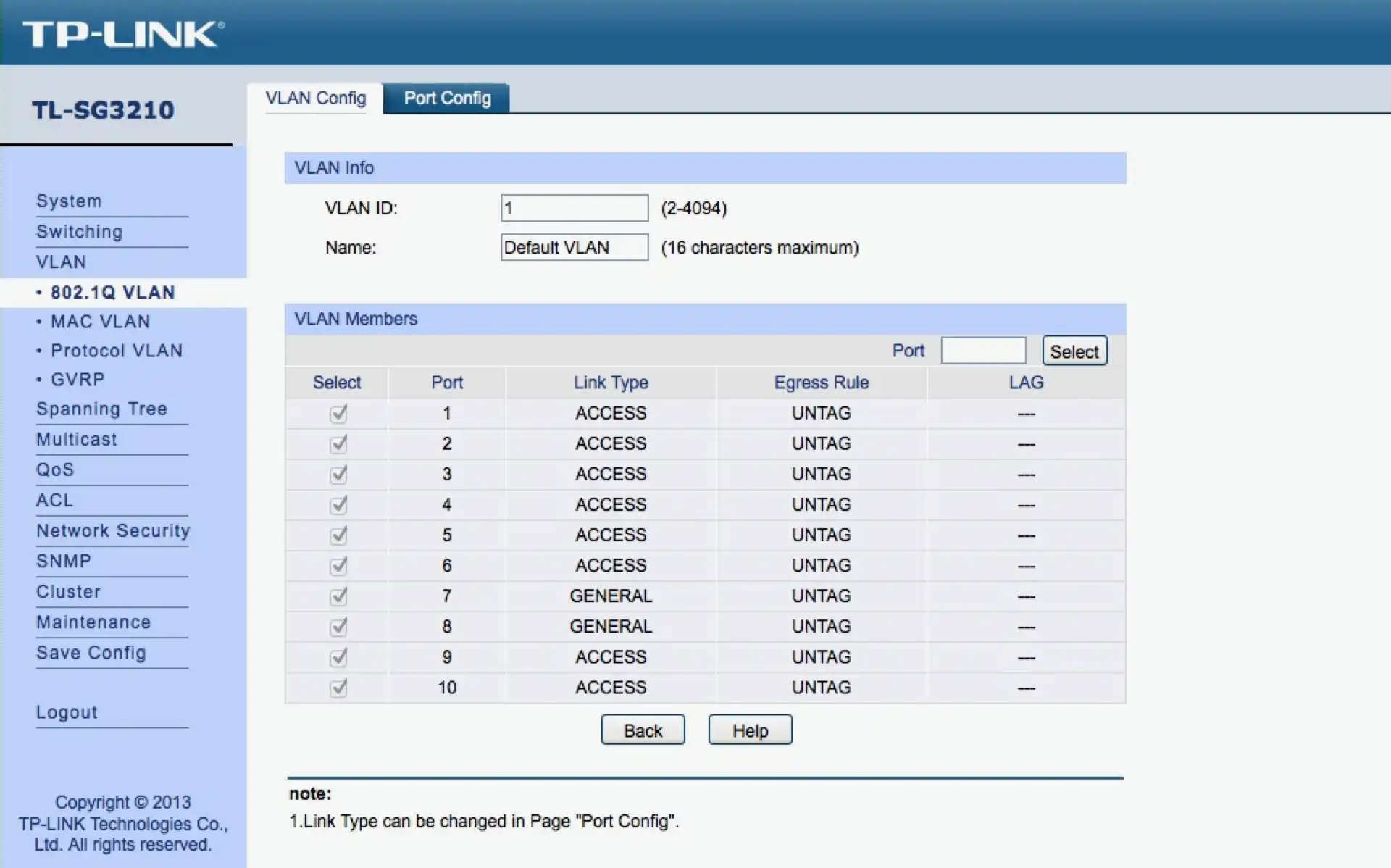Click the Back button

642,730
